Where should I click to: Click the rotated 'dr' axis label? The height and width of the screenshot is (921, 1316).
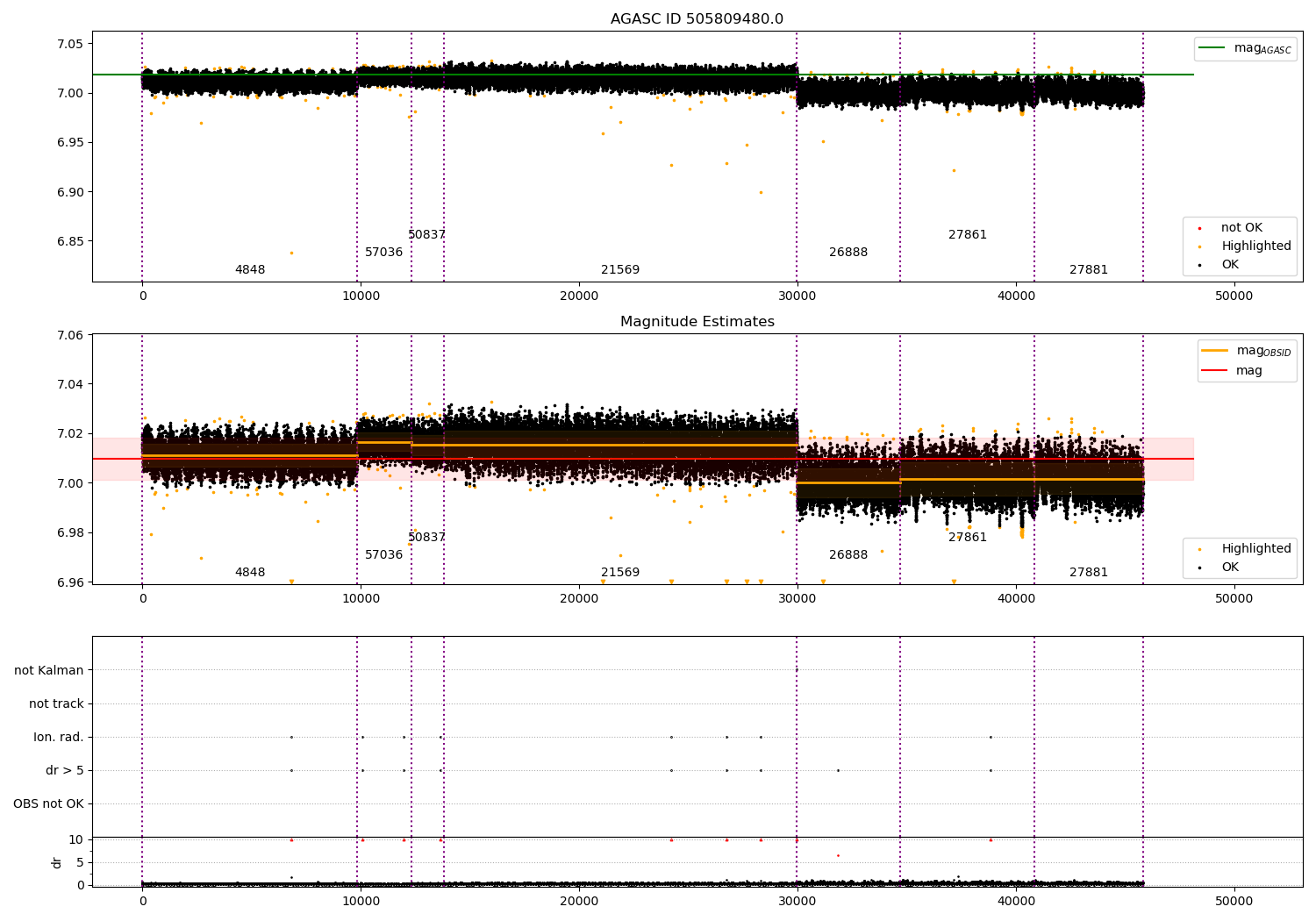pos(57,862)
